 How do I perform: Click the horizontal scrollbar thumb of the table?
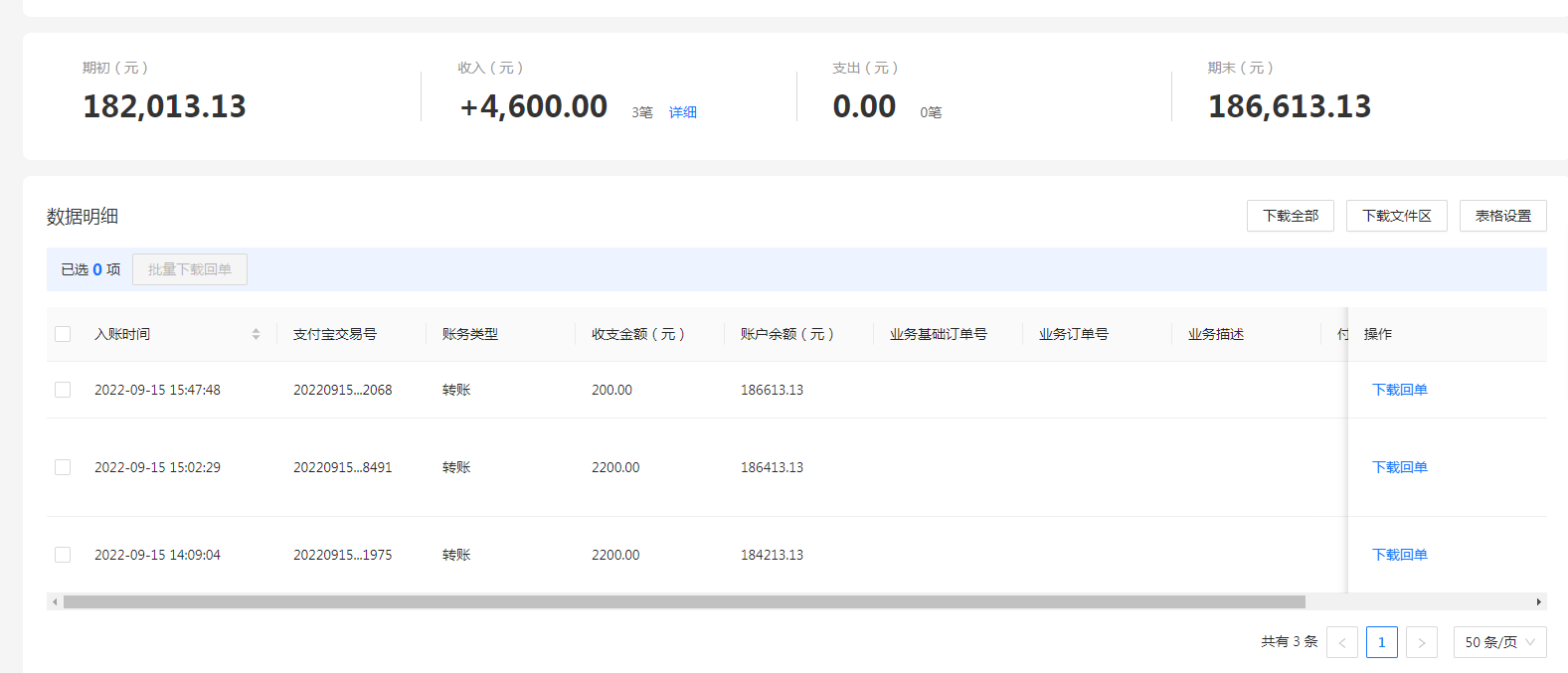coord(684,601)
